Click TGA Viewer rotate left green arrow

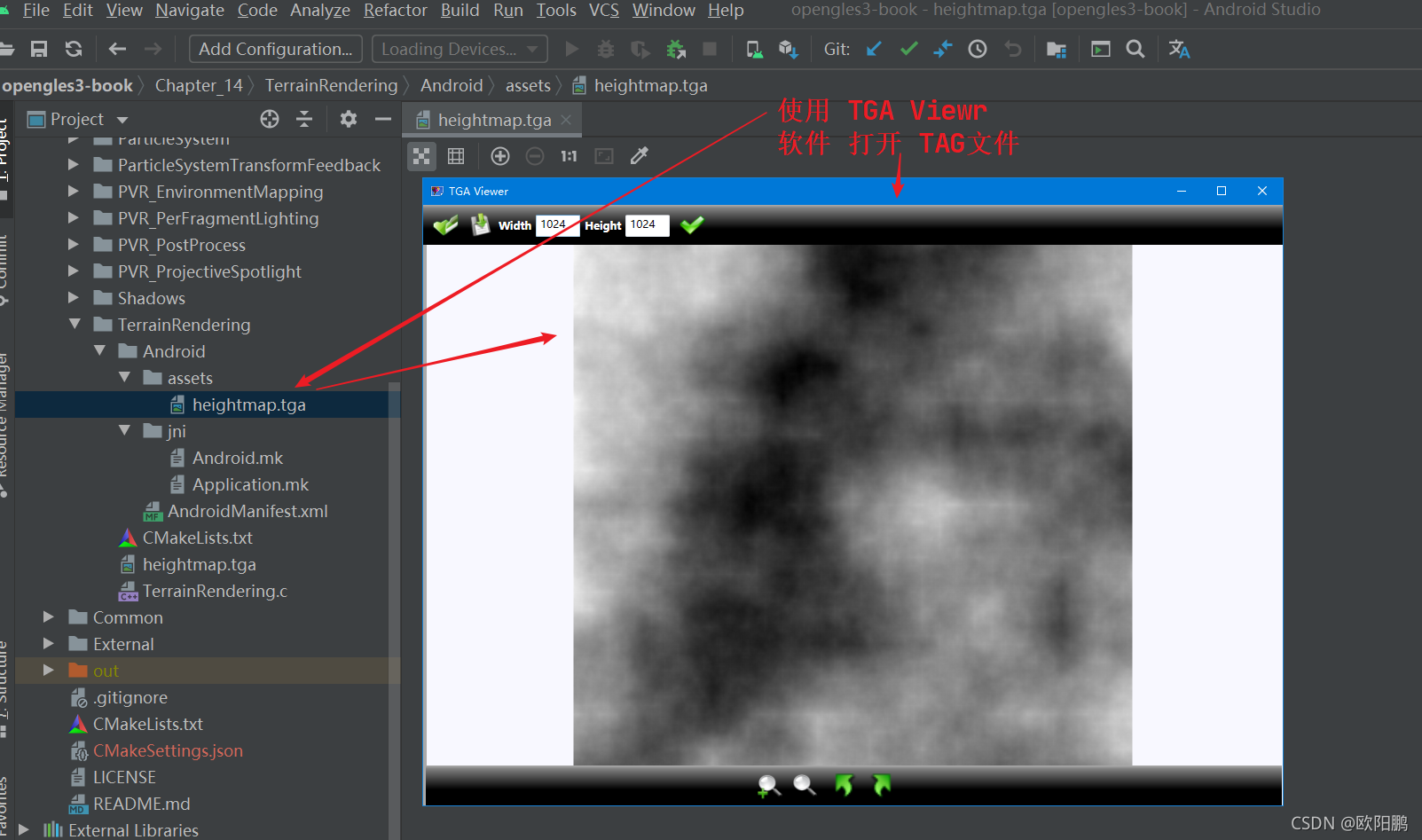844,785
